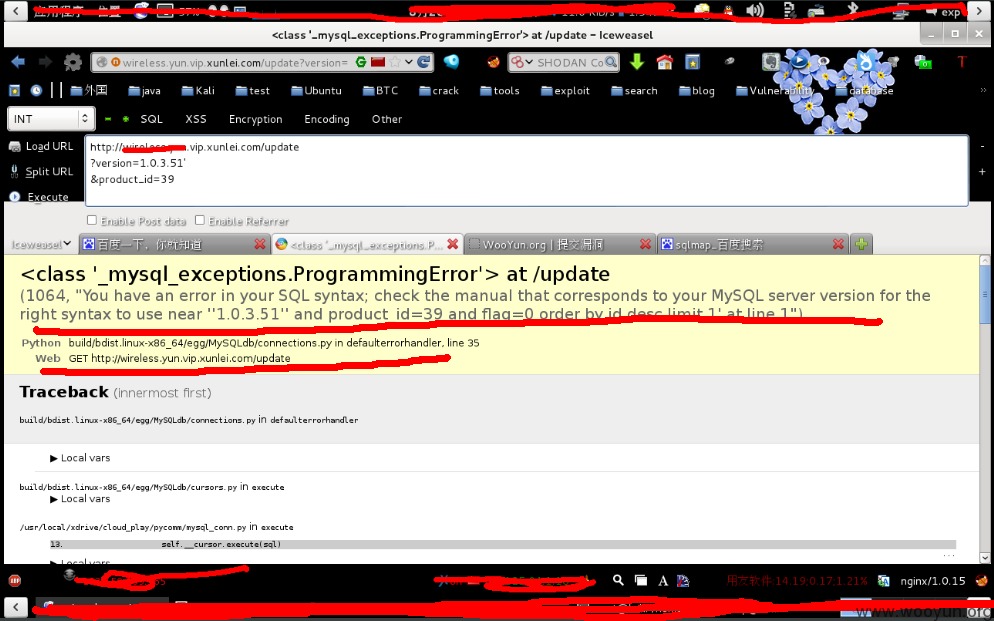
Task: Open the SQL HackBar menu
Action: click(x=152, y=119)
